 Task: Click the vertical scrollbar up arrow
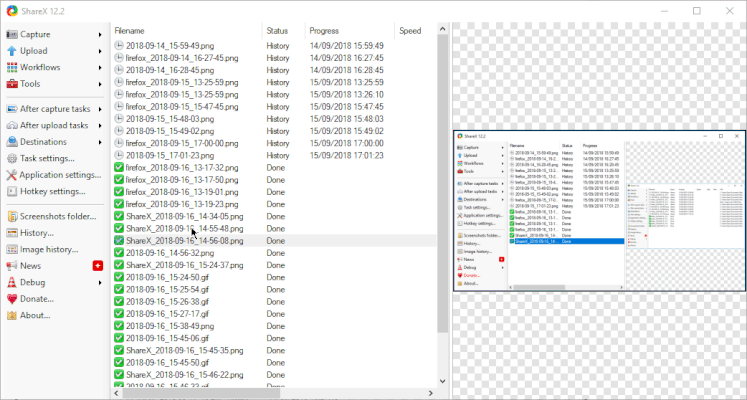coord(443,29)
